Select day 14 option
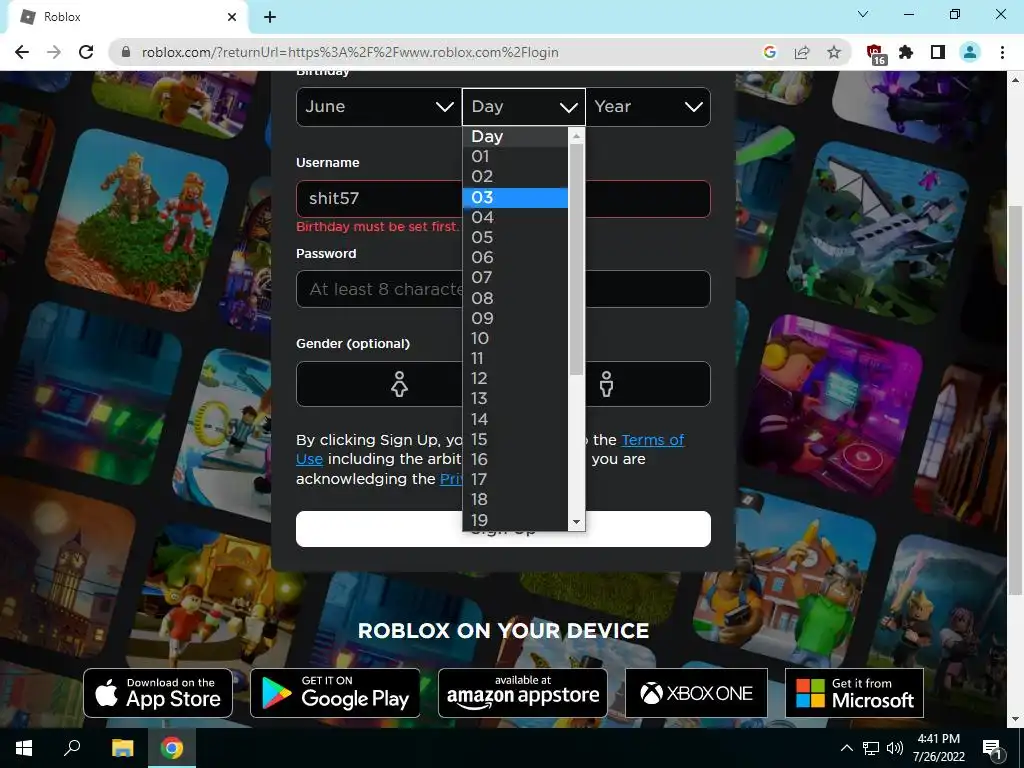Image resolution: width=1024 pixels, height=768 pixels. [x=515, y=419]
